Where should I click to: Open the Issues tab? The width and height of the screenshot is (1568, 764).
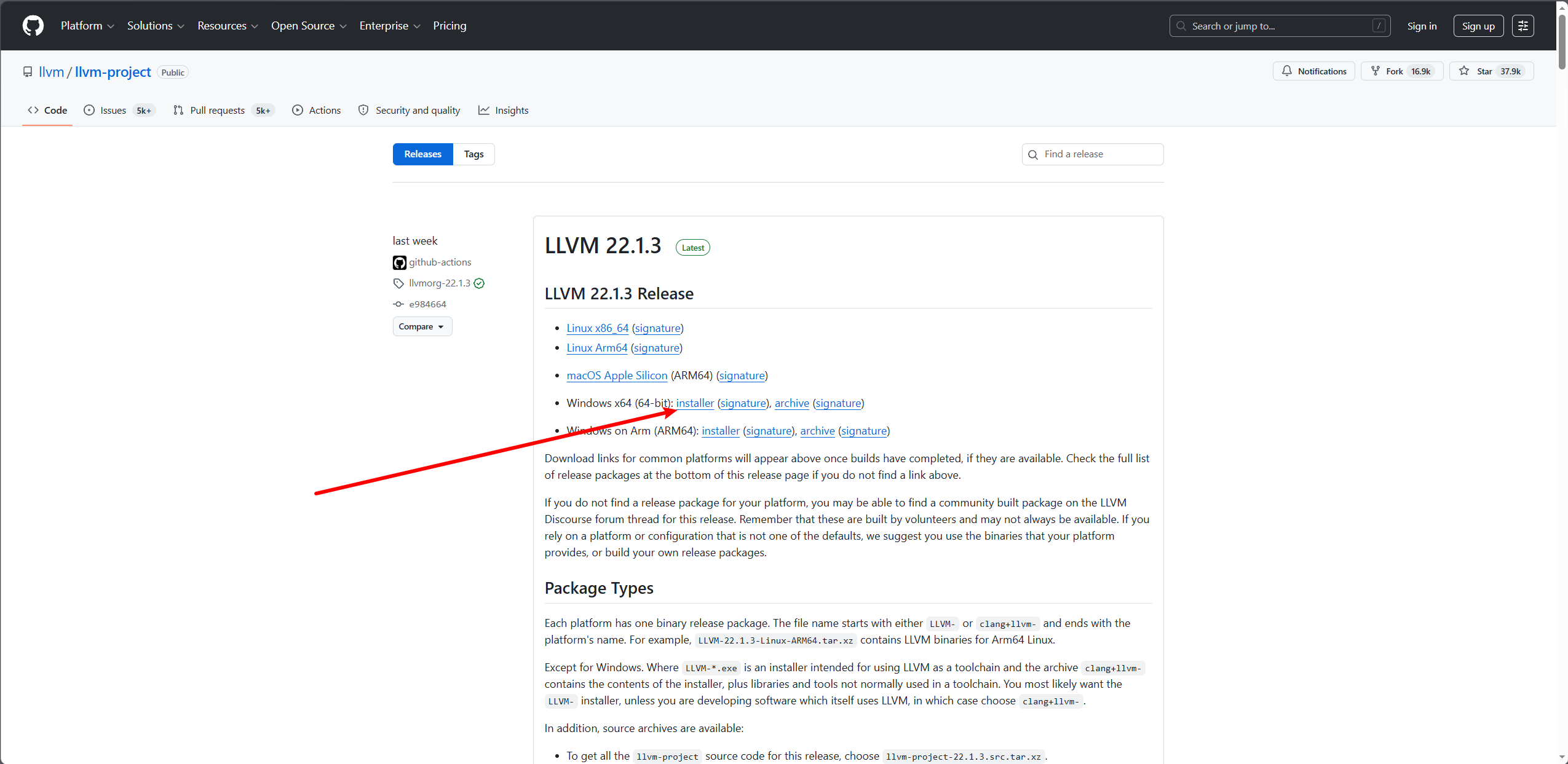coord(113,111)
